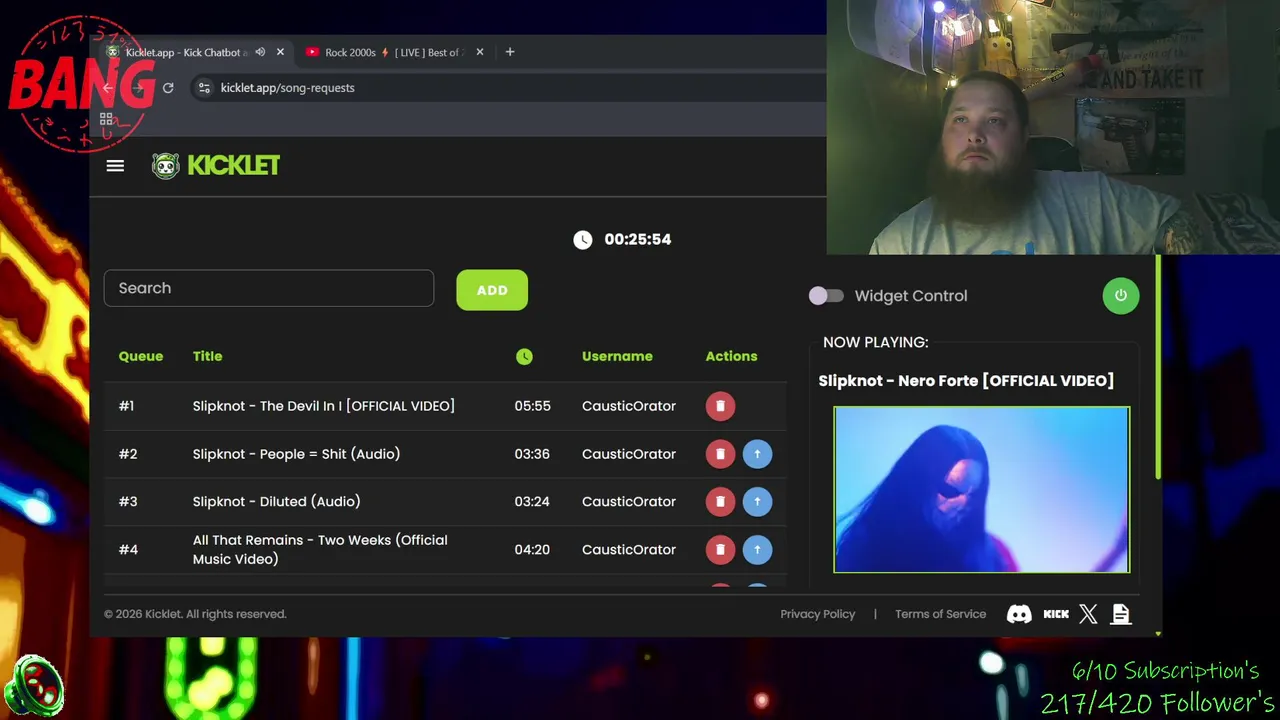Open Kicklet Kick channel link

(1056, 614)
